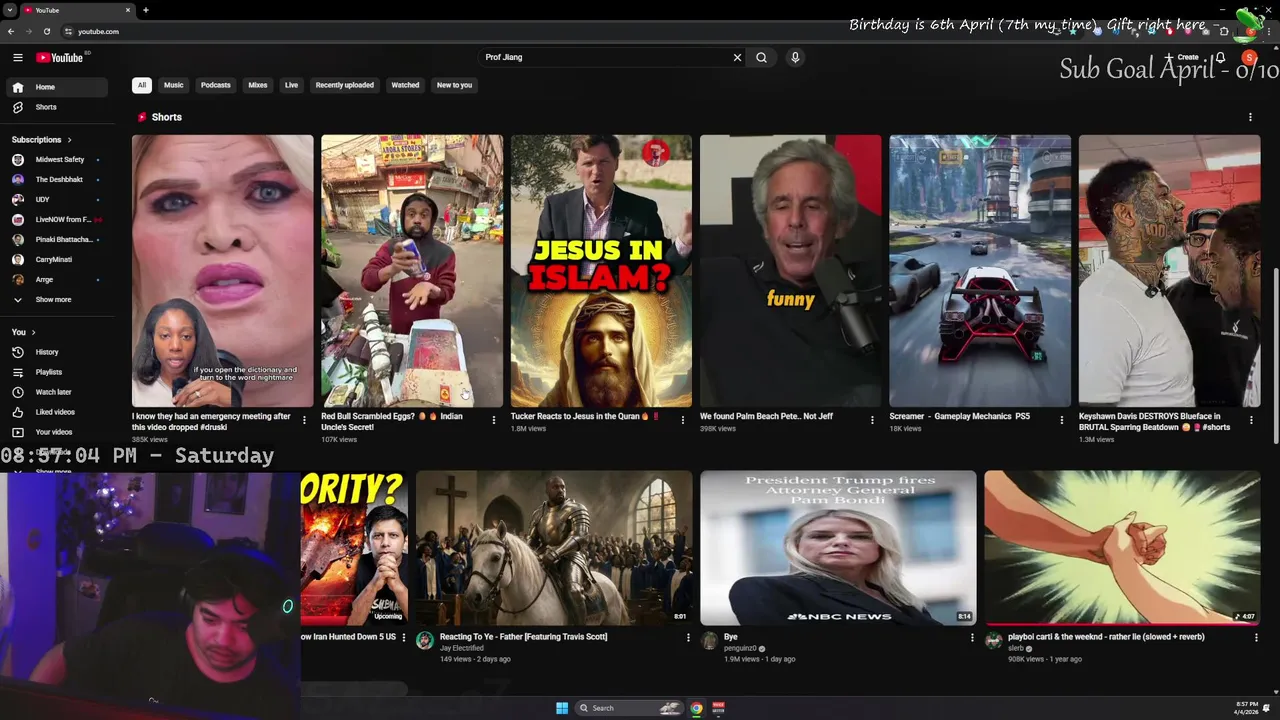Screen dimensions: 1280x720
Task: Open the UDY subscription
Action: coord(58,200)
